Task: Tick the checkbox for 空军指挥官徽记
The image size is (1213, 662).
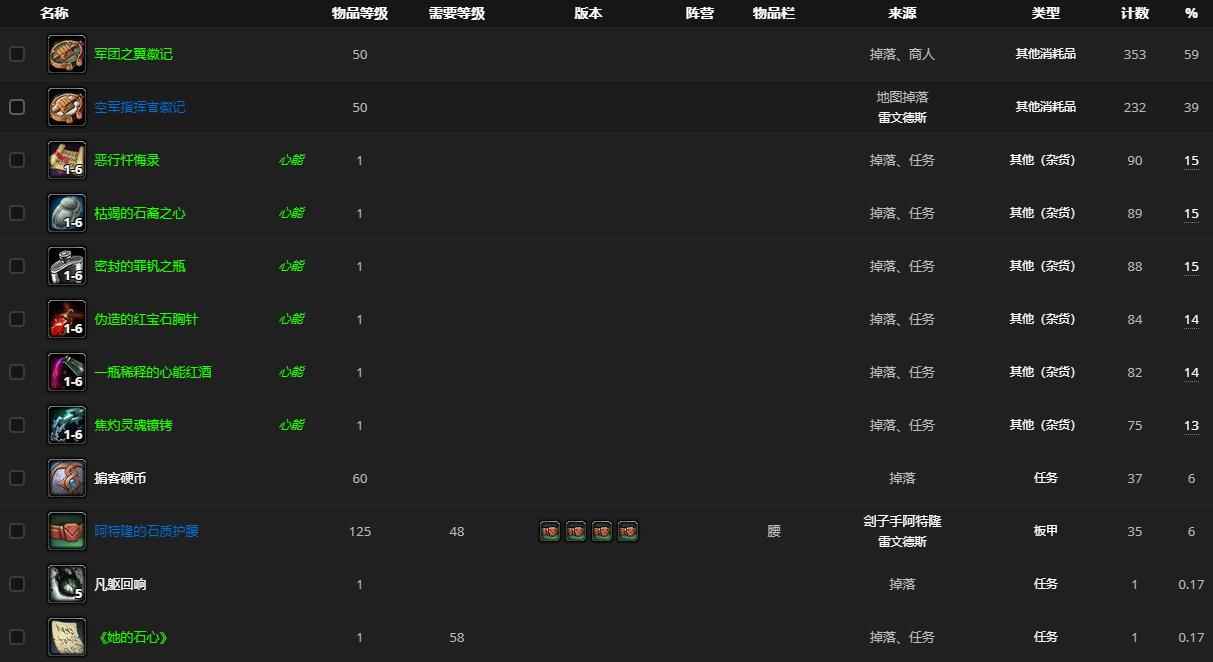Action: pos(17,107)
